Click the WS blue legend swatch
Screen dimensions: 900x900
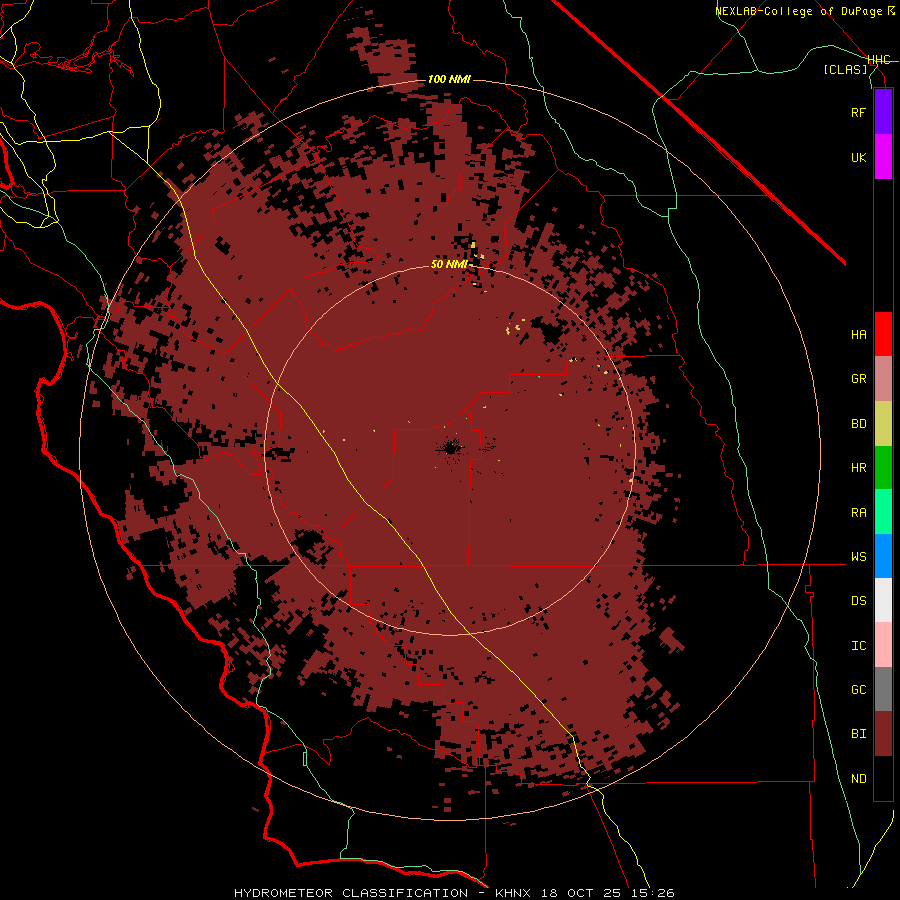(883, 556)
